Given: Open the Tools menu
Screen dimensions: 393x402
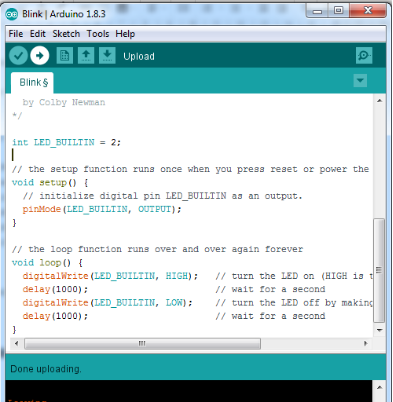Looking at the screenshot, I should click(98, 34).
